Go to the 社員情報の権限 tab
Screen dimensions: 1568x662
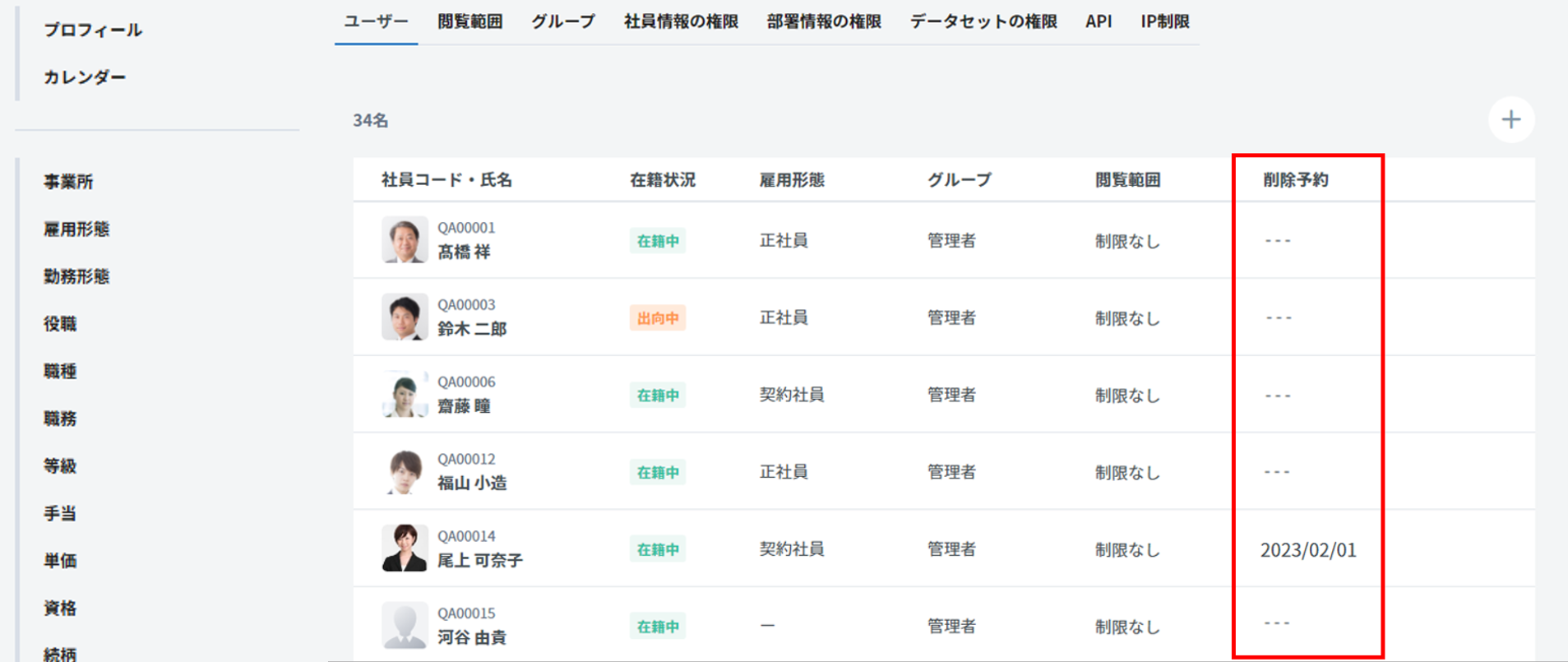click(681, 21)
